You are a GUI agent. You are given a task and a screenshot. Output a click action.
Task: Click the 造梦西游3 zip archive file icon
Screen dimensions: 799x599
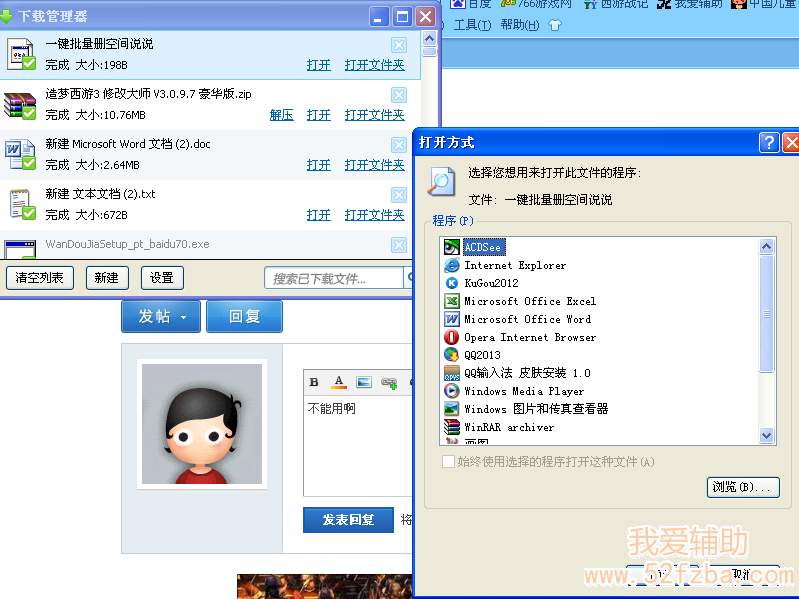point(20,105)
